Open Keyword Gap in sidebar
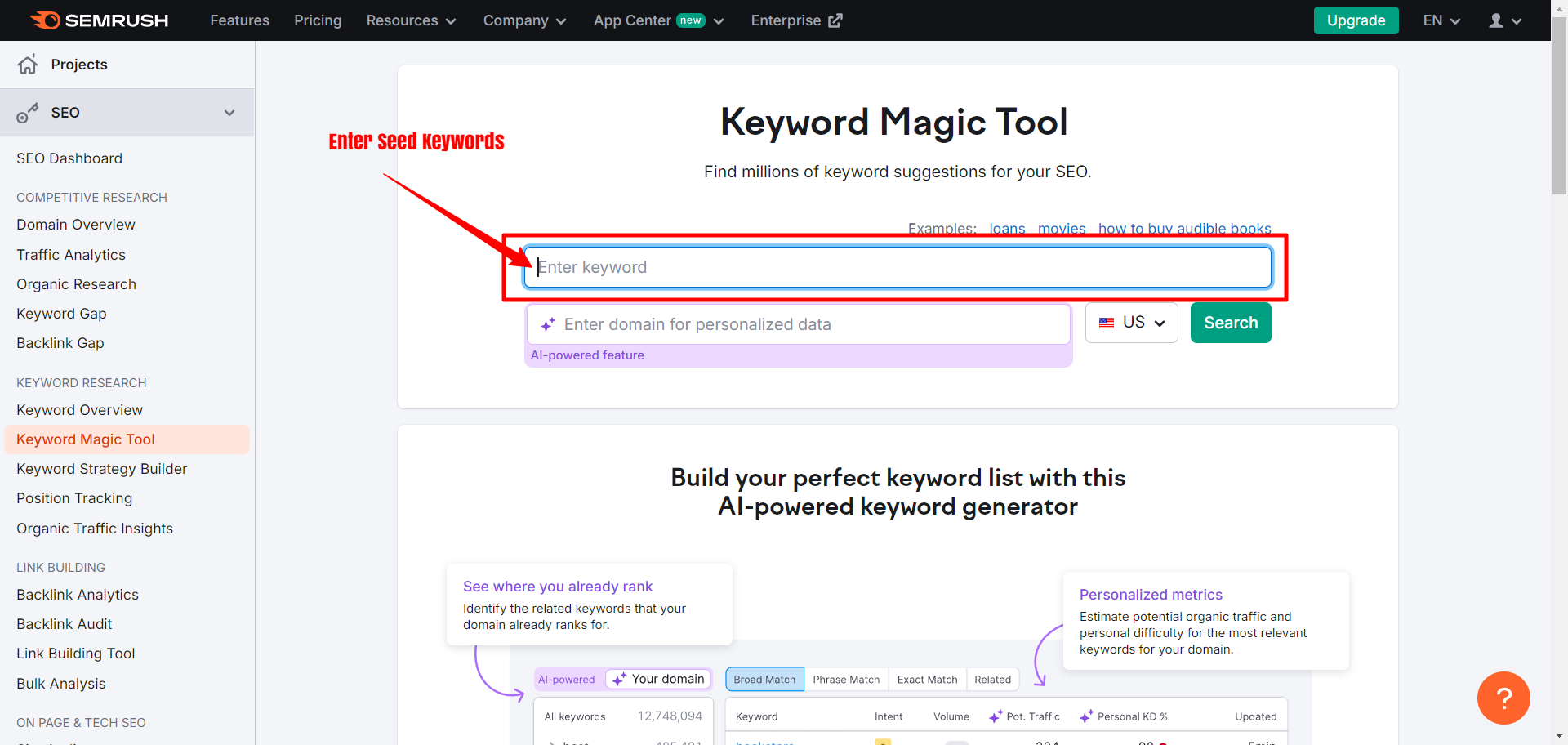 (61, 314)
